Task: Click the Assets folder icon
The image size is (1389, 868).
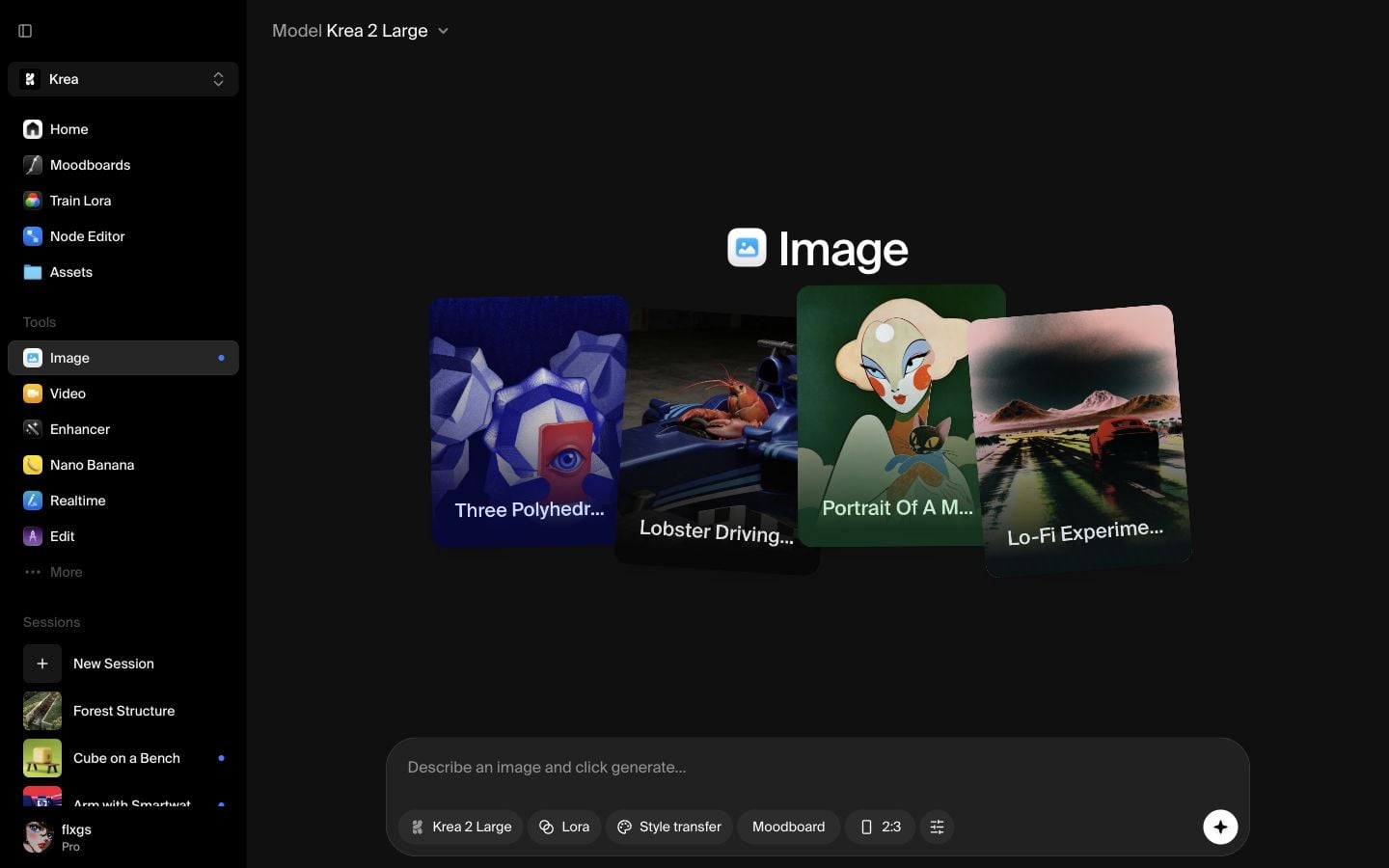Action: pyautogui.click(x=33, y=272)
